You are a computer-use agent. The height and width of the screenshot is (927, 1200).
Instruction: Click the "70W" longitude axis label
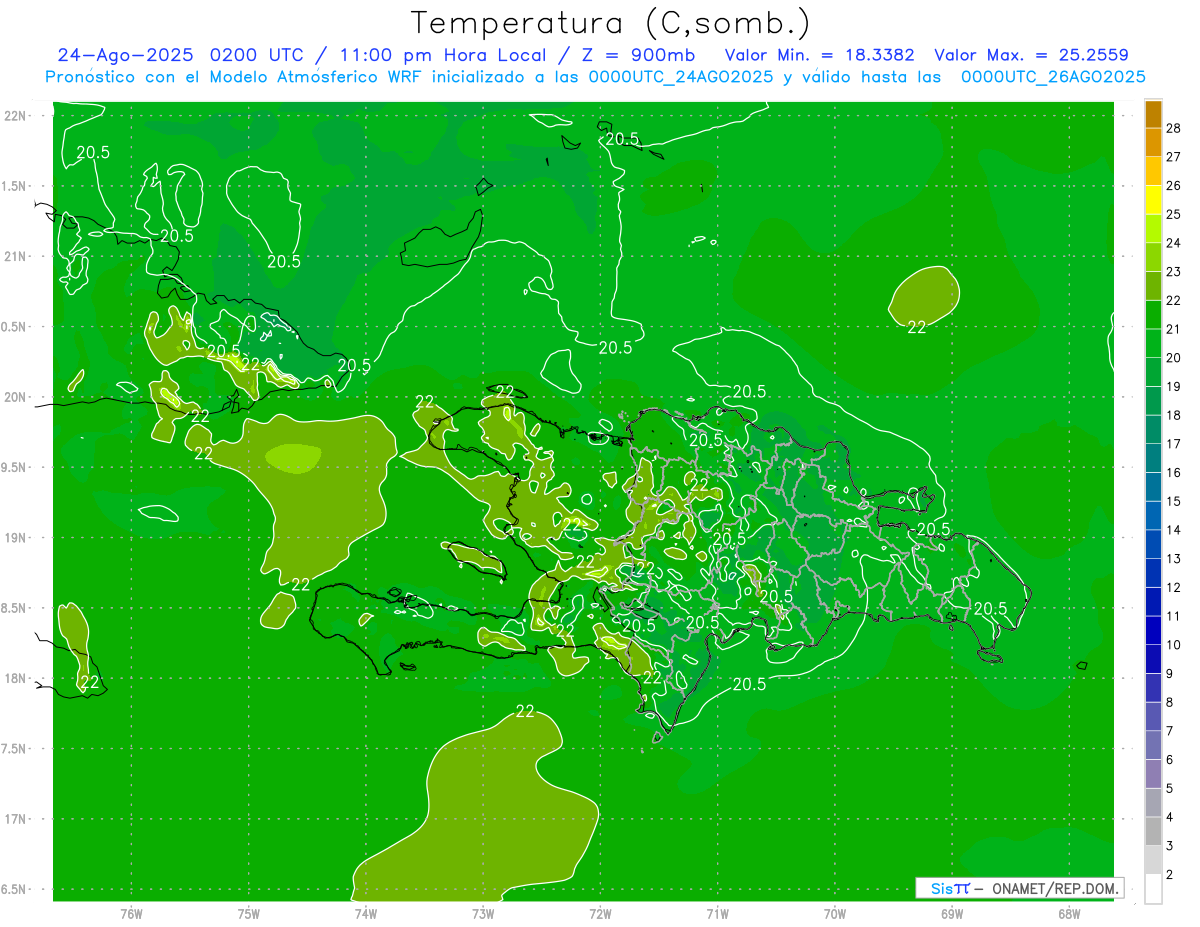click(x=834, y=913)
